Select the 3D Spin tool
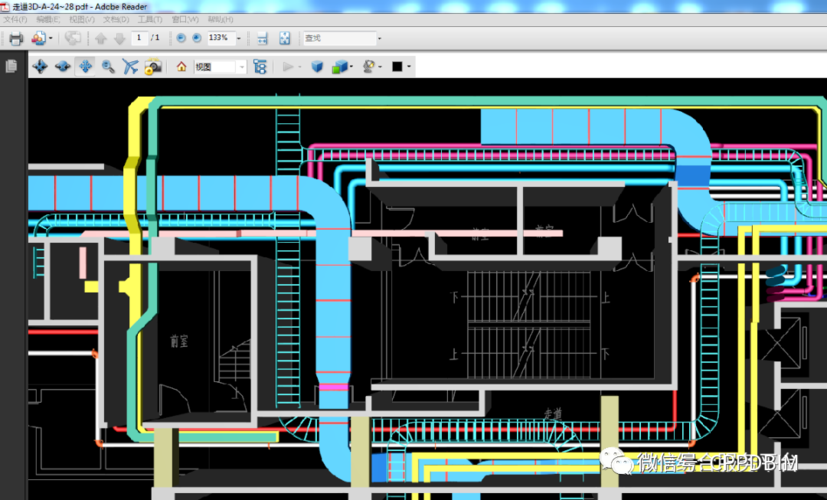This screenshot has height=500, width=827. pos(62,67)
